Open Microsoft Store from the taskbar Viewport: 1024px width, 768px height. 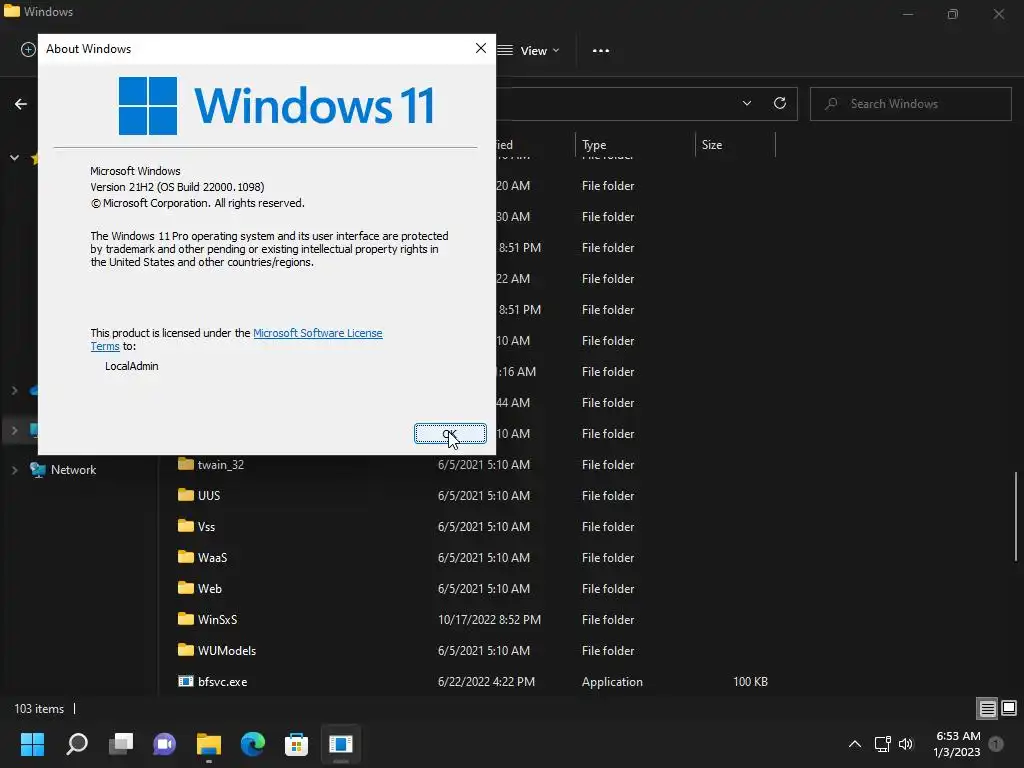pyautogui.click(x=296, y=744)
